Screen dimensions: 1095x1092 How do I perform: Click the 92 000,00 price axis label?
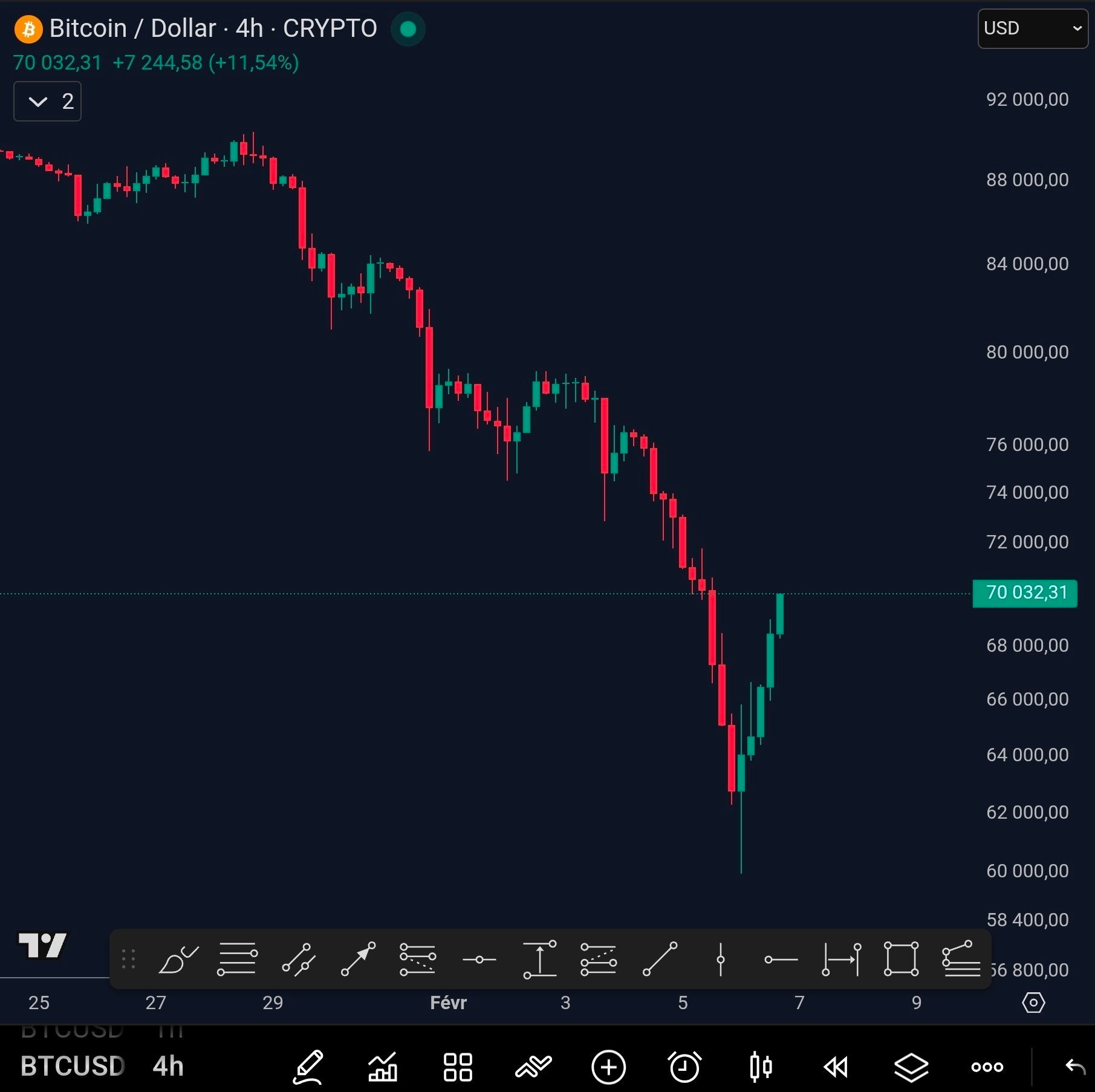click(1027, 99)
